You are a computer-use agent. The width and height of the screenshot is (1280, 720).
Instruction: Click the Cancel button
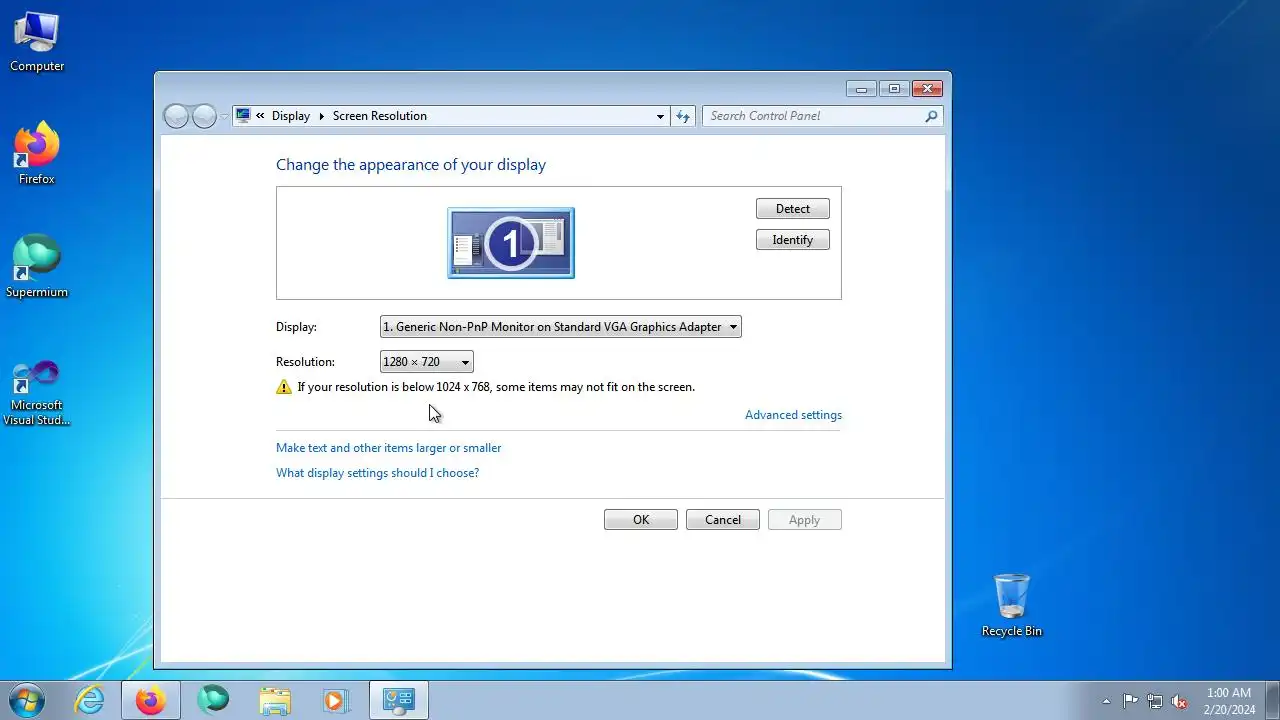(x=723, y=520)
